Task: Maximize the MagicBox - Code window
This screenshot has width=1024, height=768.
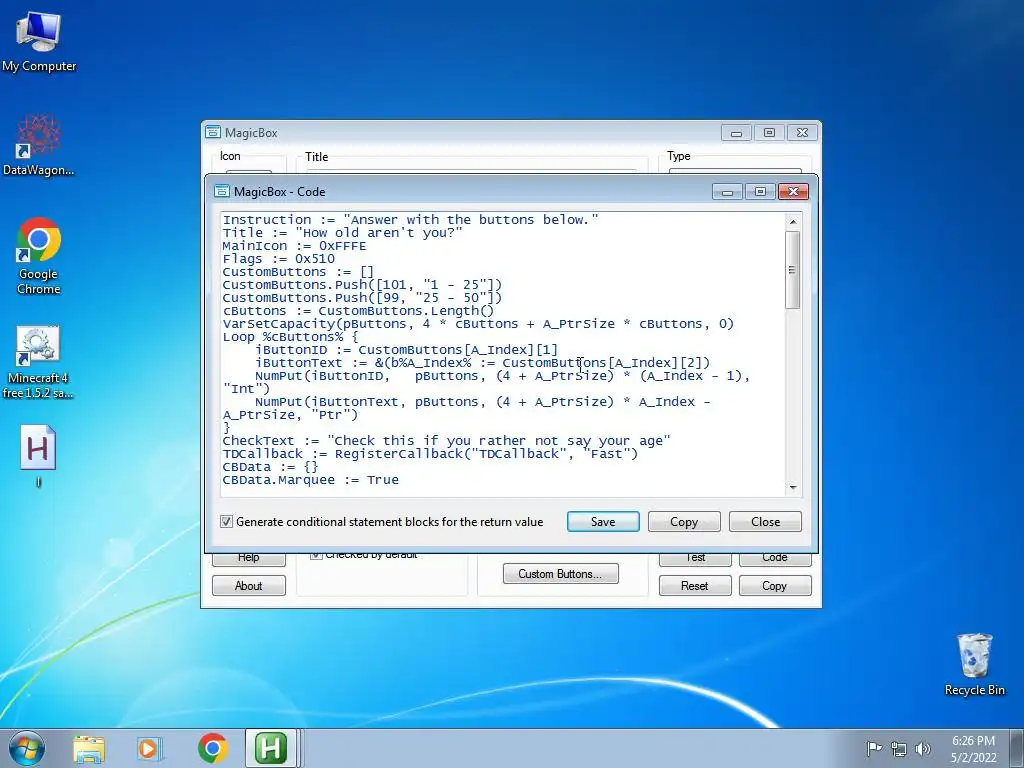Action: coord(760,191)
